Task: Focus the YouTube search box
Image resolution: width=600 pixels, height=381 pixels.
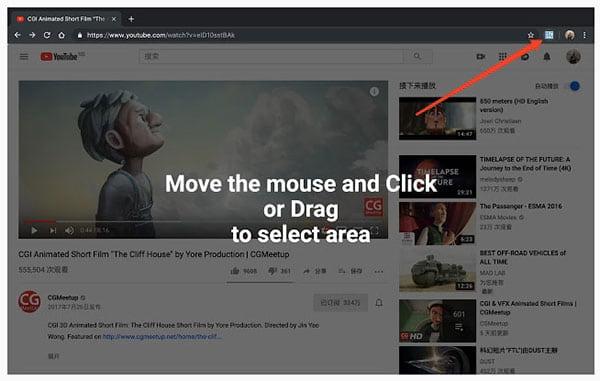Action: [x=271, y=57]
